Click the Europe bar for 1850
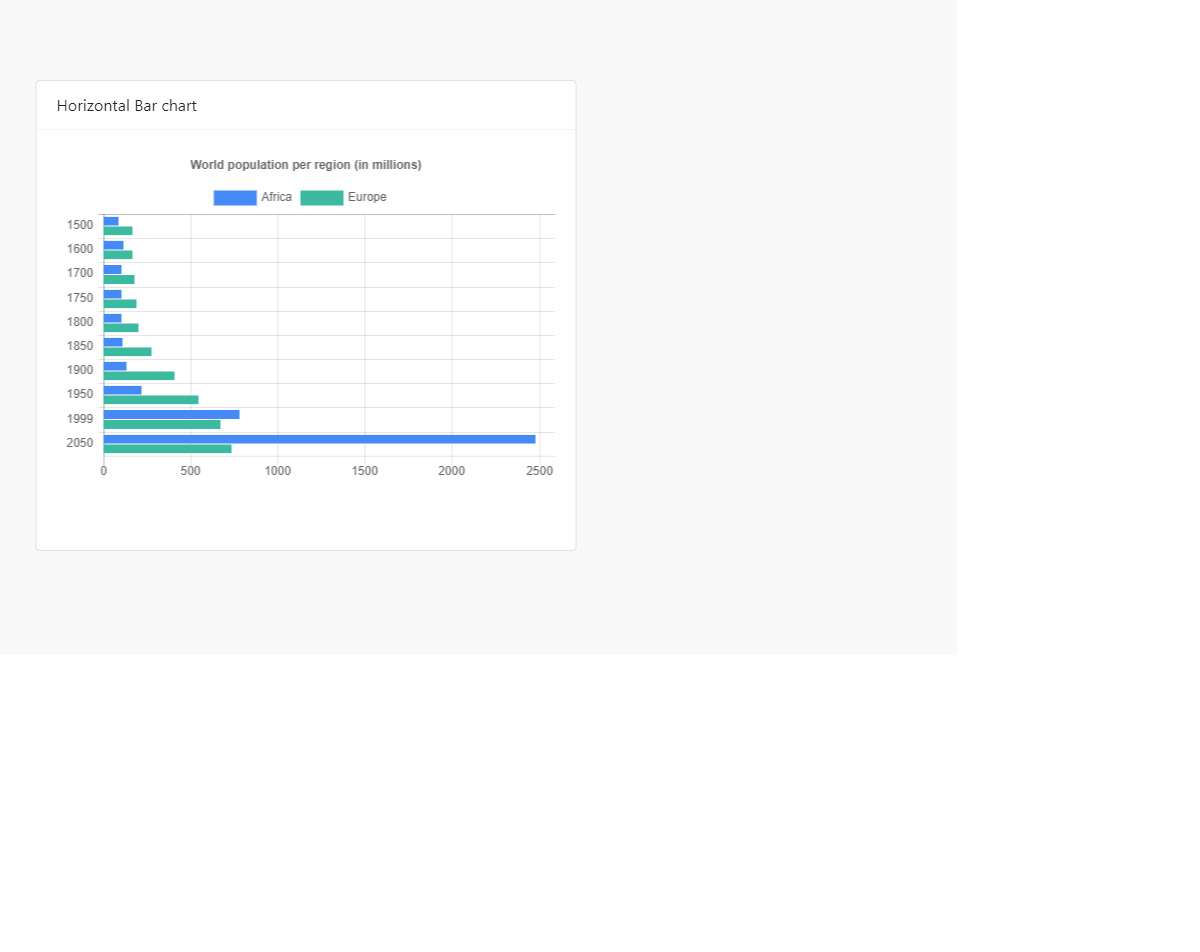 coord(127,352)
